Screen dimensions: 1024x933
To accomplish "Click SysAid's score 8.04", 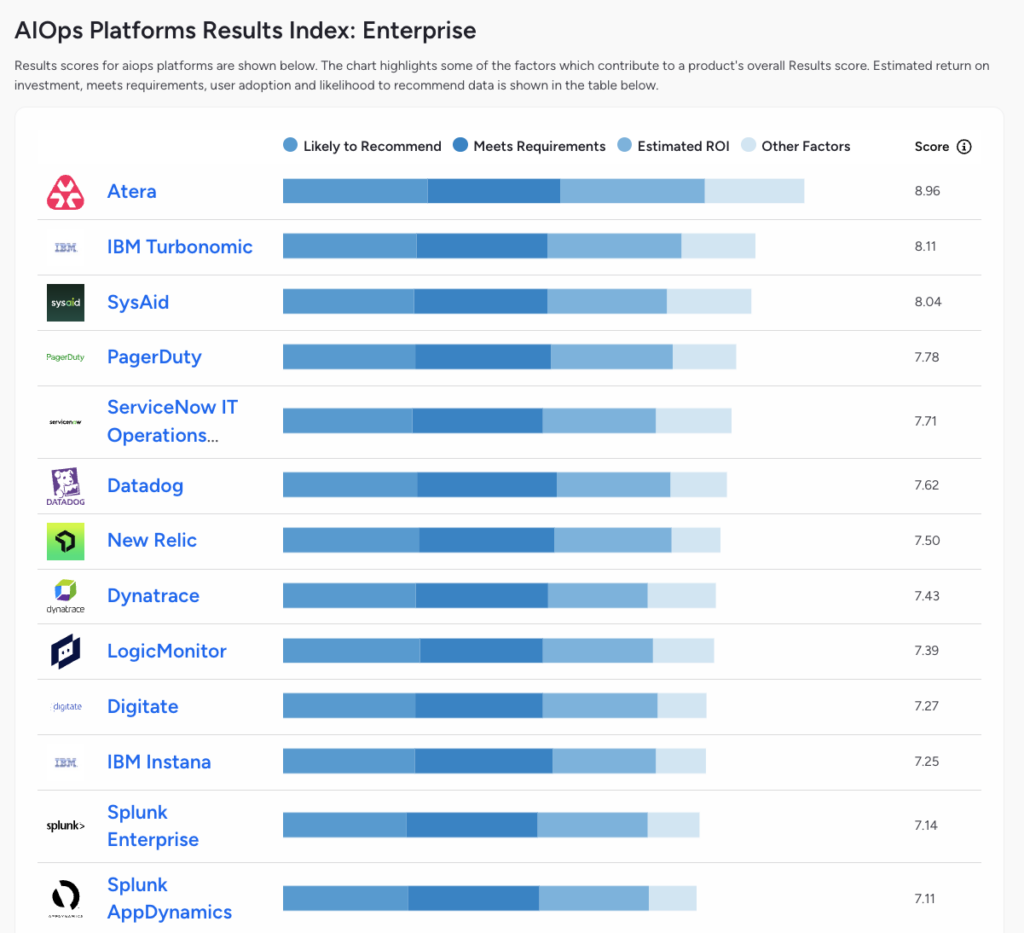I will click(927, 302).
